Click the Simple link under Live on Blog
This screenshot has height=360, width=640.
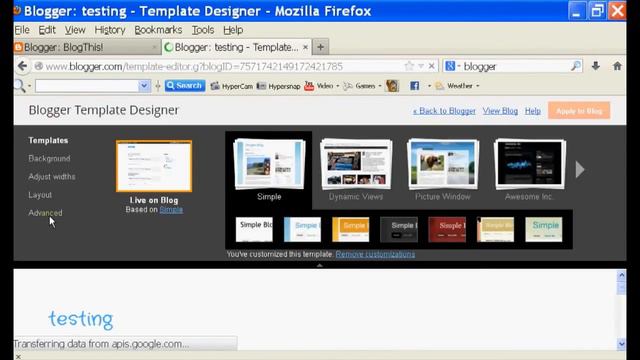click(x=171, y=210)
